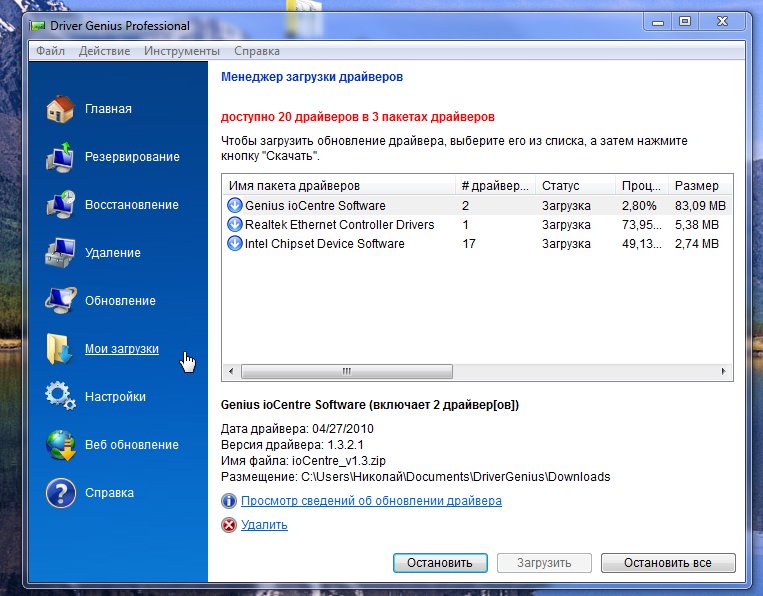Open the Удаление uninstall icon
763x596 pixels.
(x=61, y=253)
